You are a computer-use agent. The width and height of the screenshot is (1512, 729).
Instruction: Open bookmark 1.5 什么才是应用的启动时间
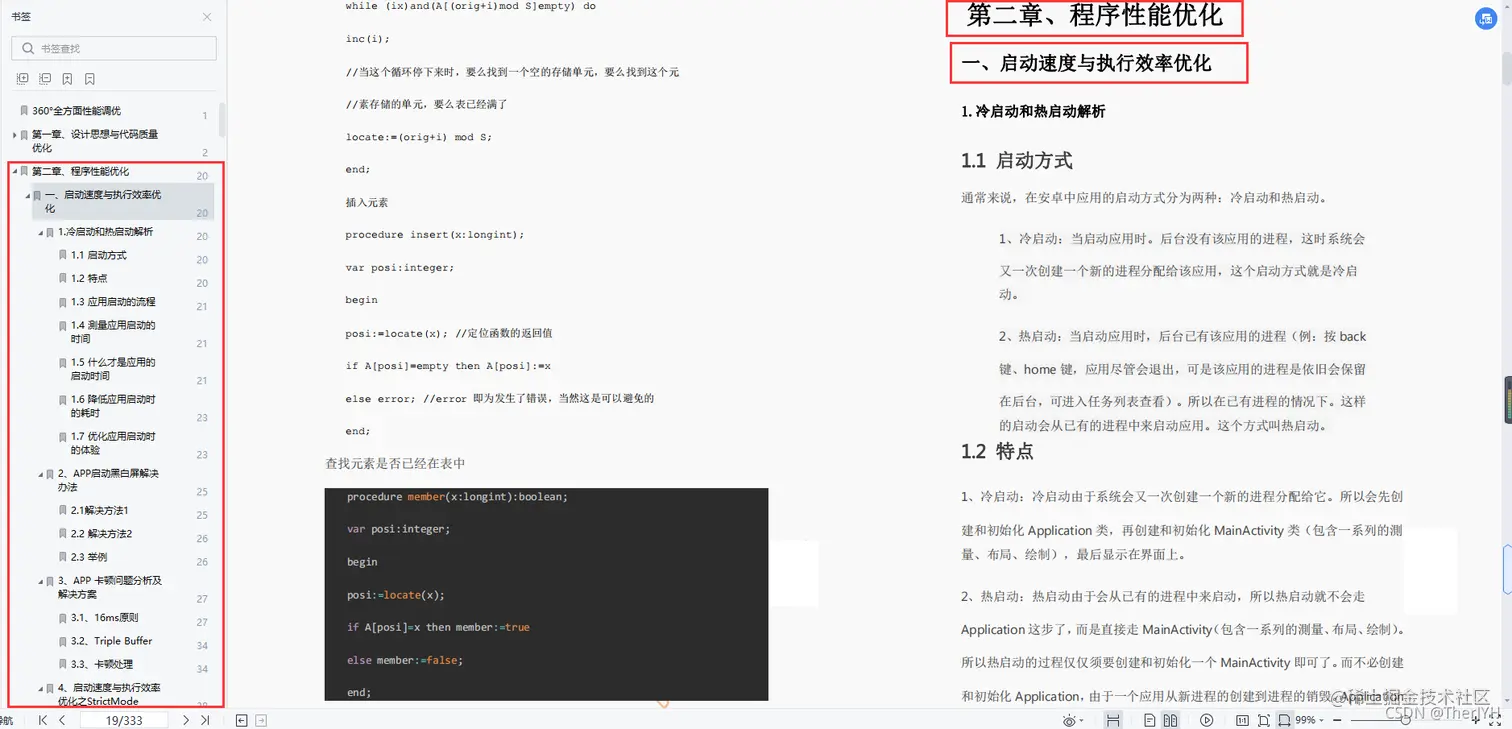[113, 369]
